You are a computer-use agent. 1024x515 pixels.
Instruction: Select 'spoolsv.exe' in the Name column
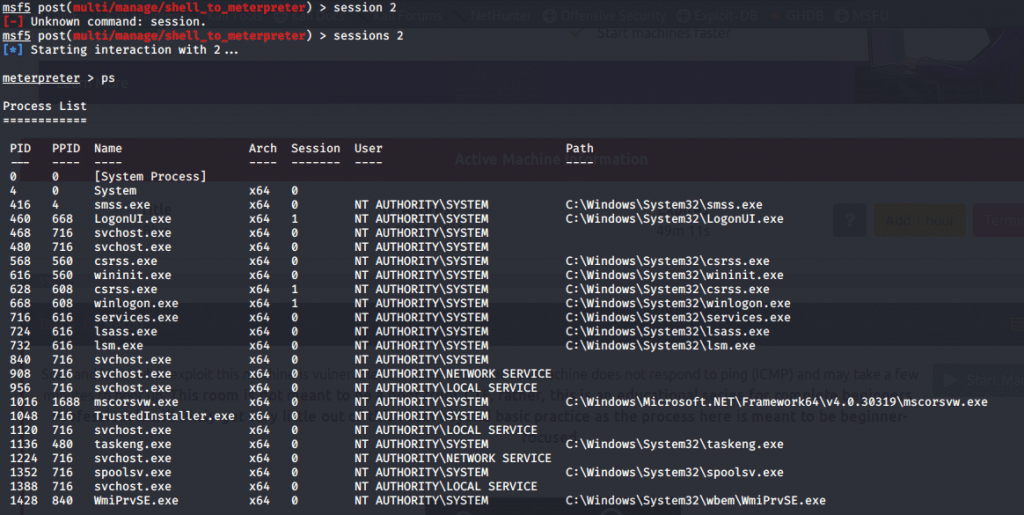pyautogui.click(x=133, y=472)
